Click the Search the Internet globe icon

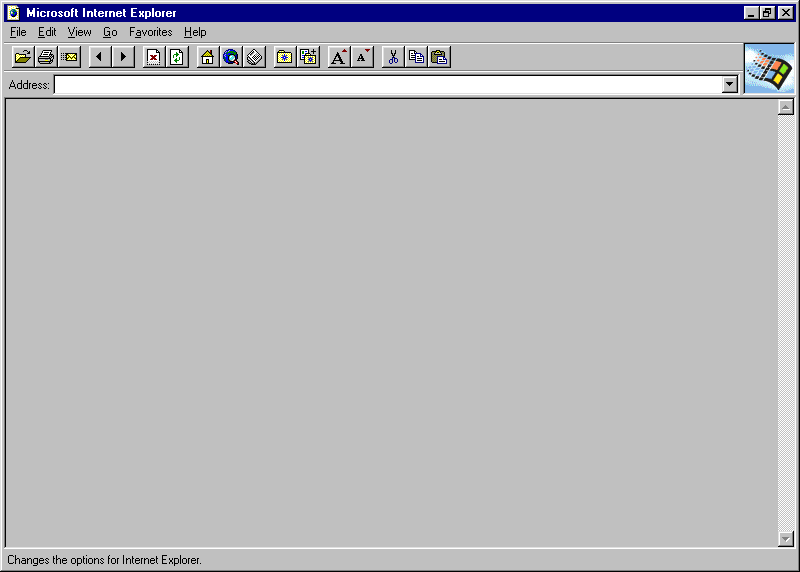pos(231,57)
